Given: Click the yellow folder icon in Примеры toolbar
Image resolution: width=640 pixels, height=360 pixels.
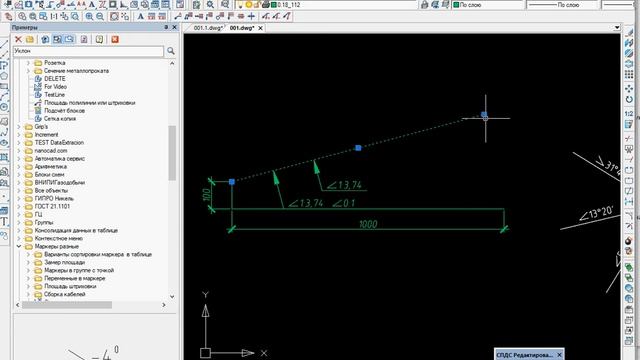Looking at the screenshot, I should 30,39.
